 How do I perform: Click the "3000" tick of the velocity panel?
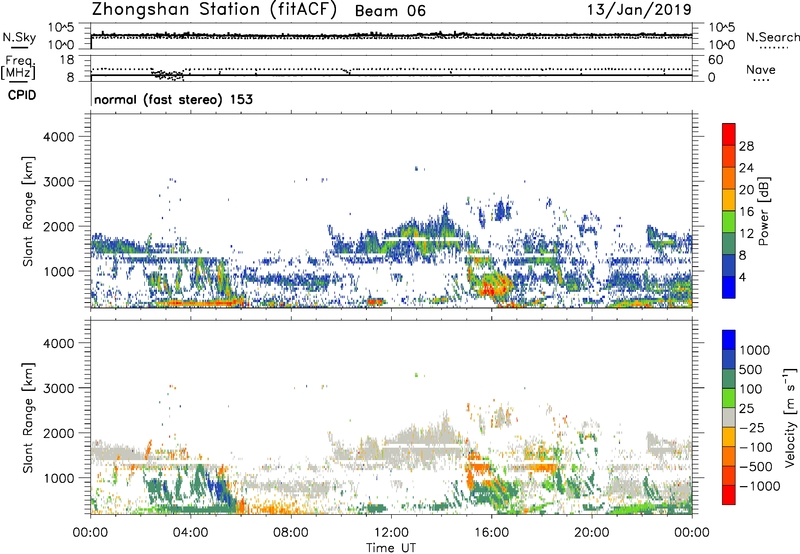click(x=58, y=388)
